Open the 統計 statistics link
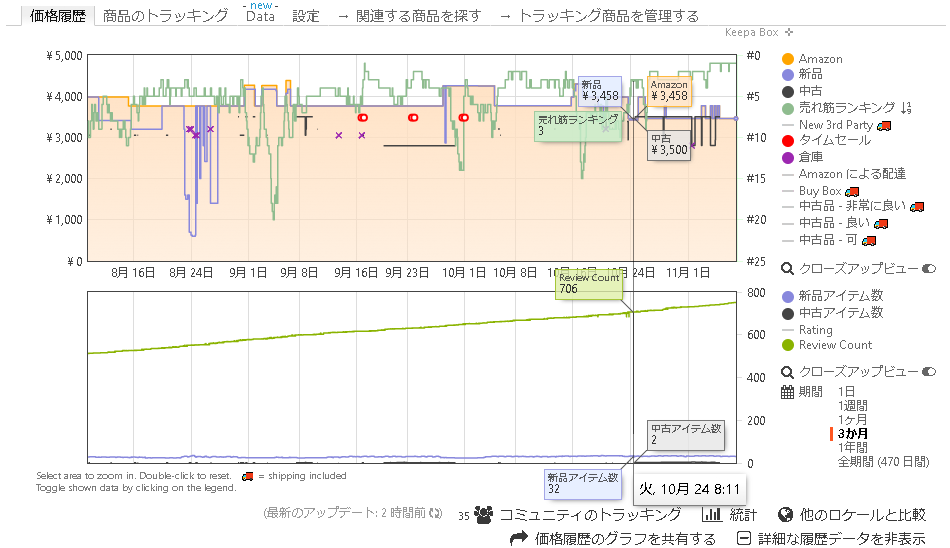Viewport: 950px width, 548px height. pyautogui.click(x=743, y=515)
